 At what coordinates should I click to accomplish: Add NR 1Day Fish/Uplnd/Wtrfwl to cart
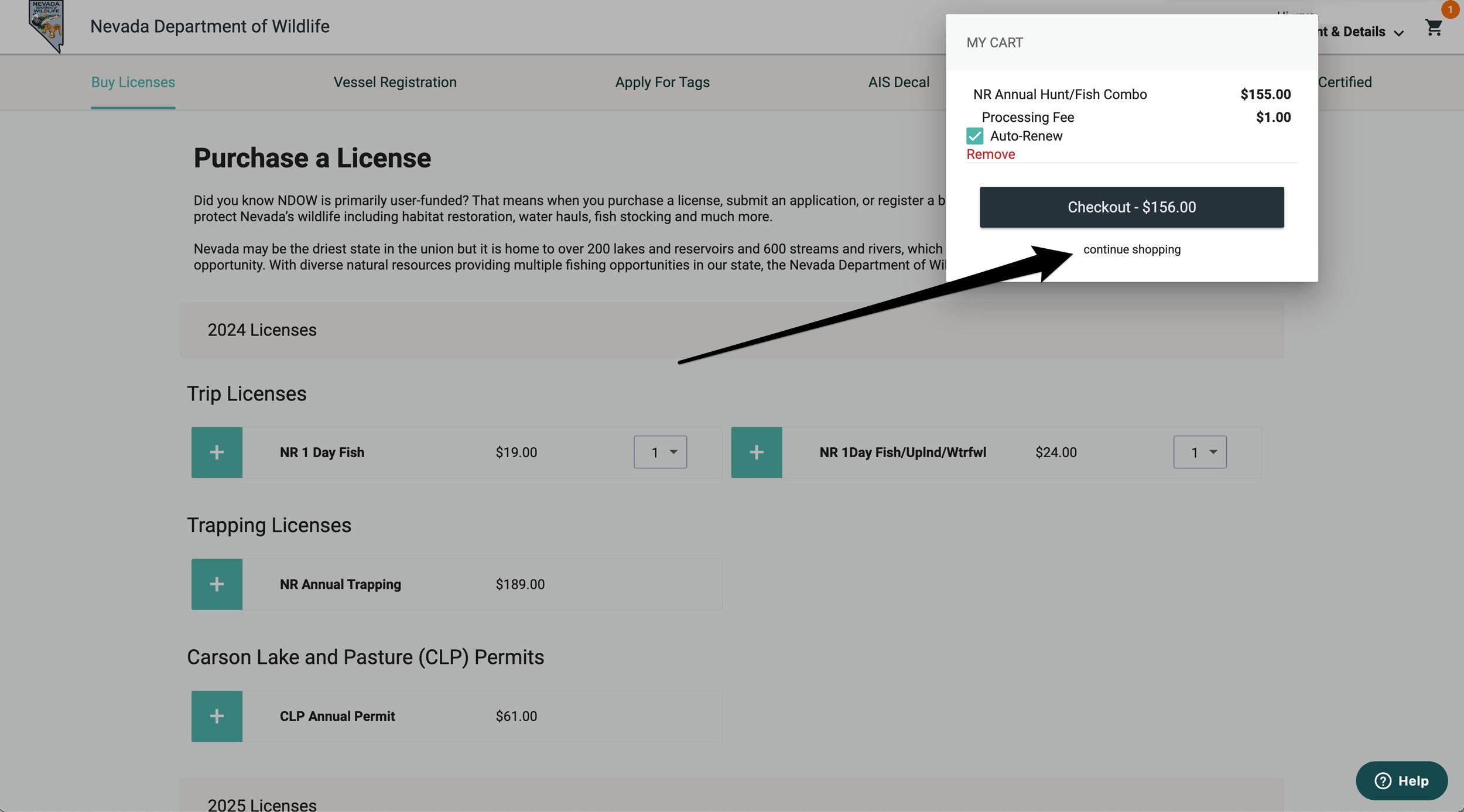756,452
